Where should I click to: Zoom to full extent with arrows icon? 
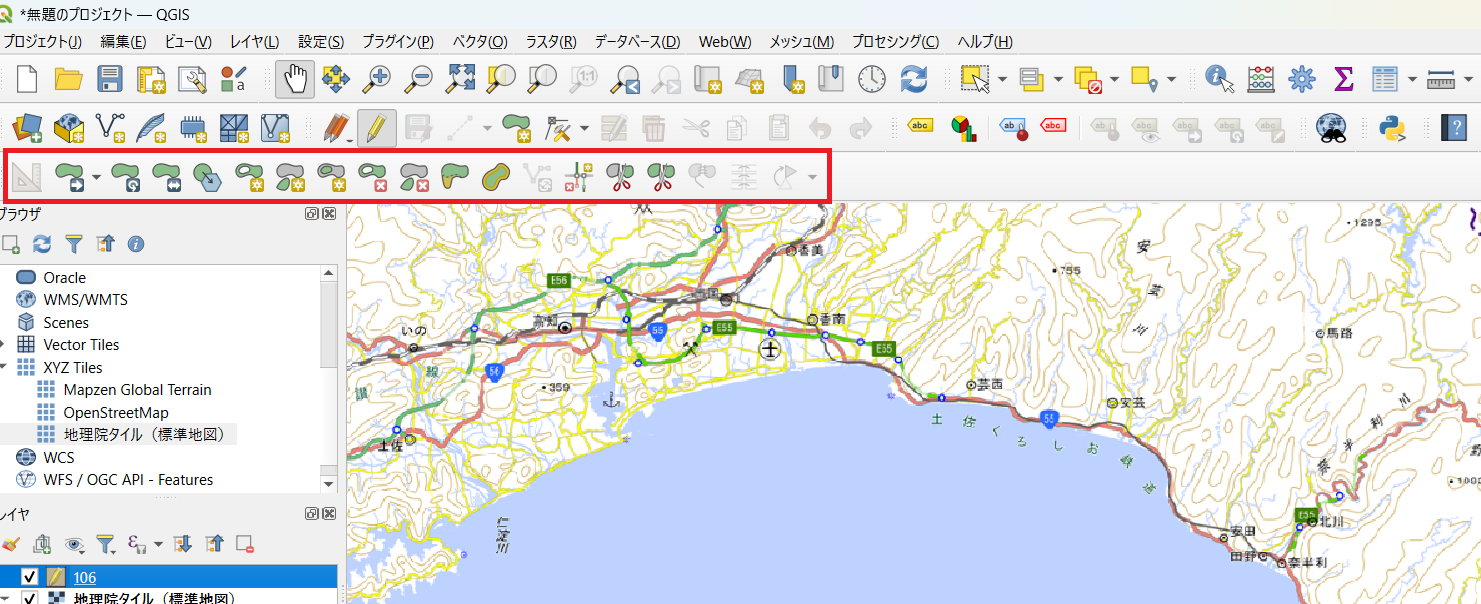[x=460, y=79]
